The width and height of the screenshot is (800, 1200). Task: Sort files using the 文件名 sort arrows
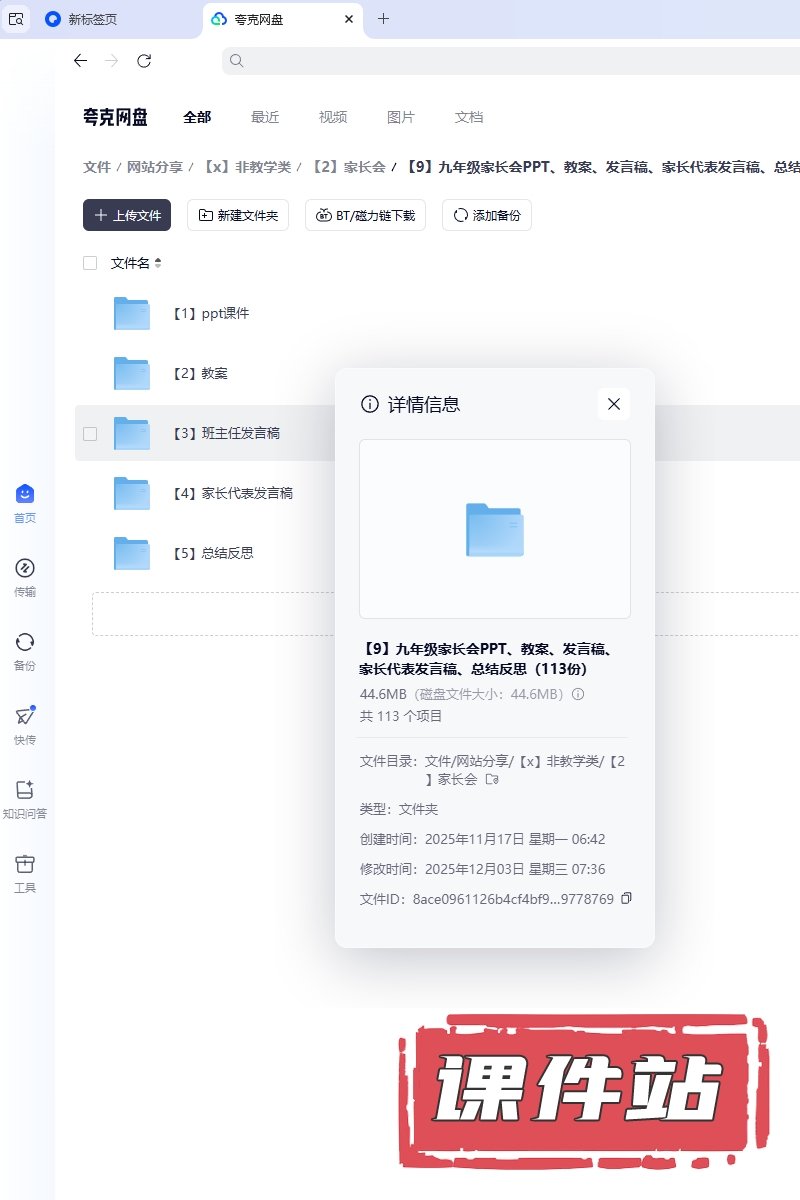point(158,263)
